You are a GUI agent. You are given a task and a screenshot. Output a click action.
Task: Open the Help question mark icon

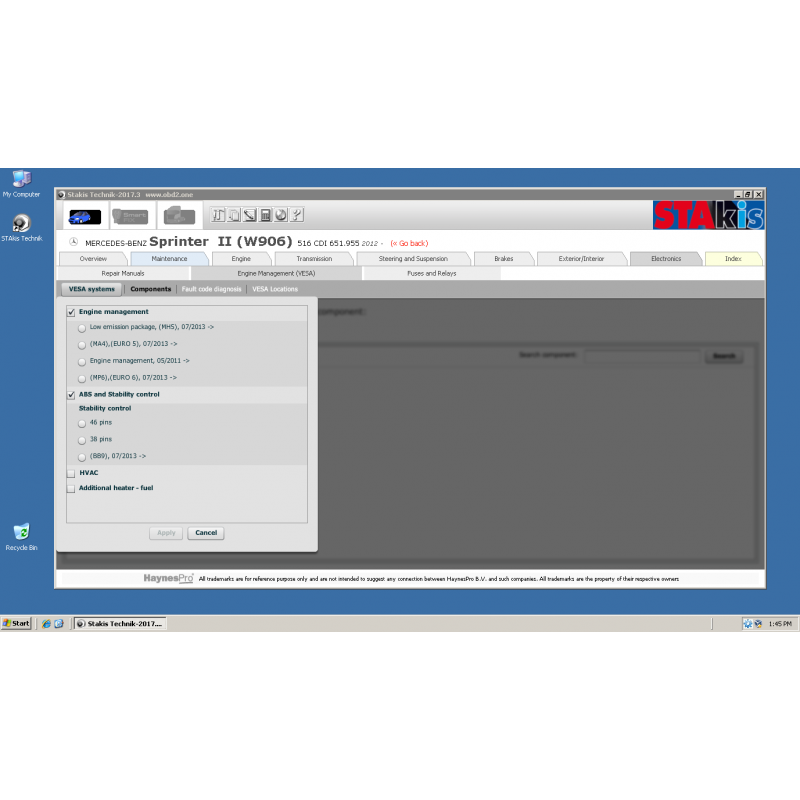coord(296,215)
